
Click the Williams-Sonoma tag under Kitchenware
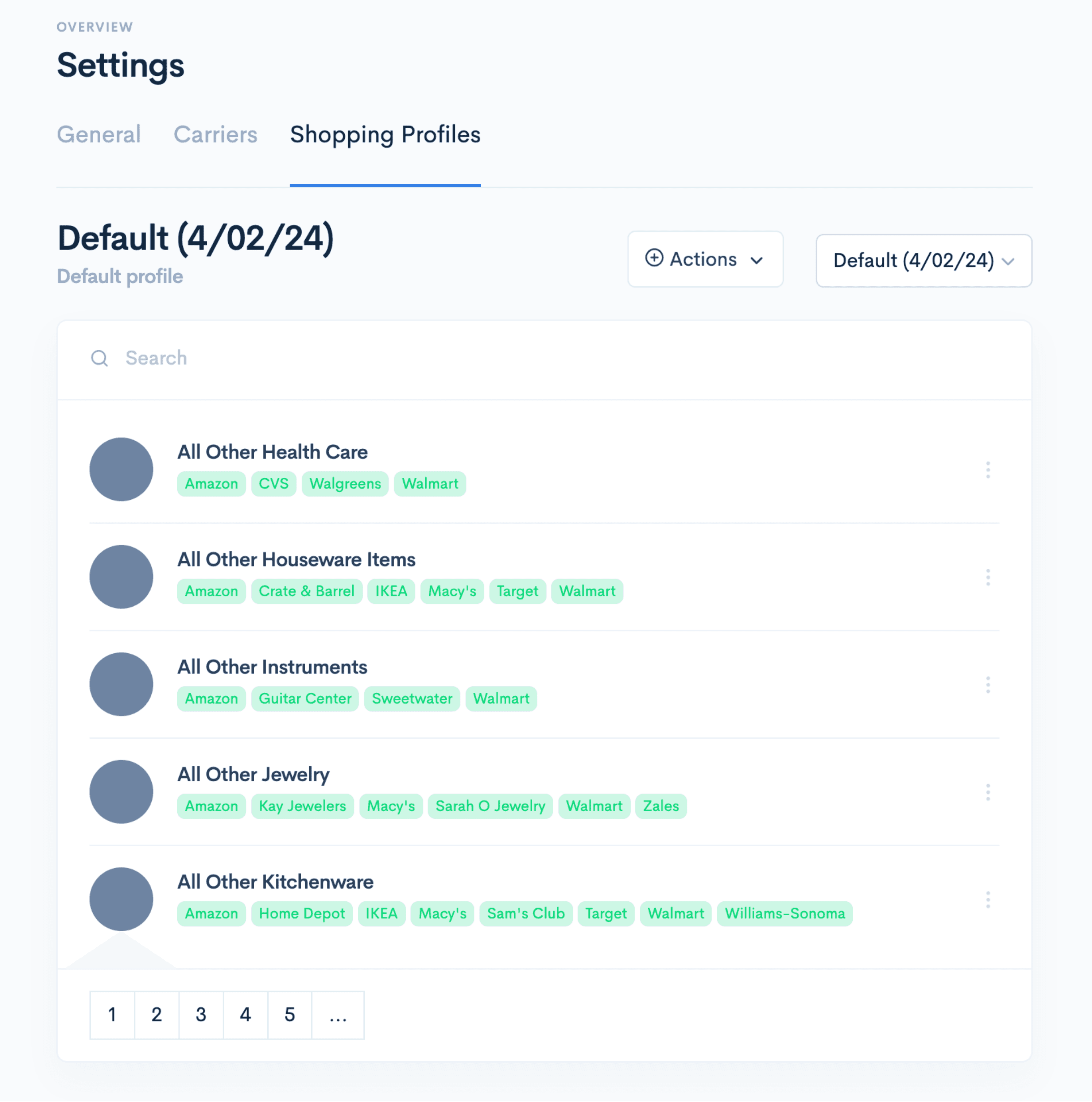point(784,913)
